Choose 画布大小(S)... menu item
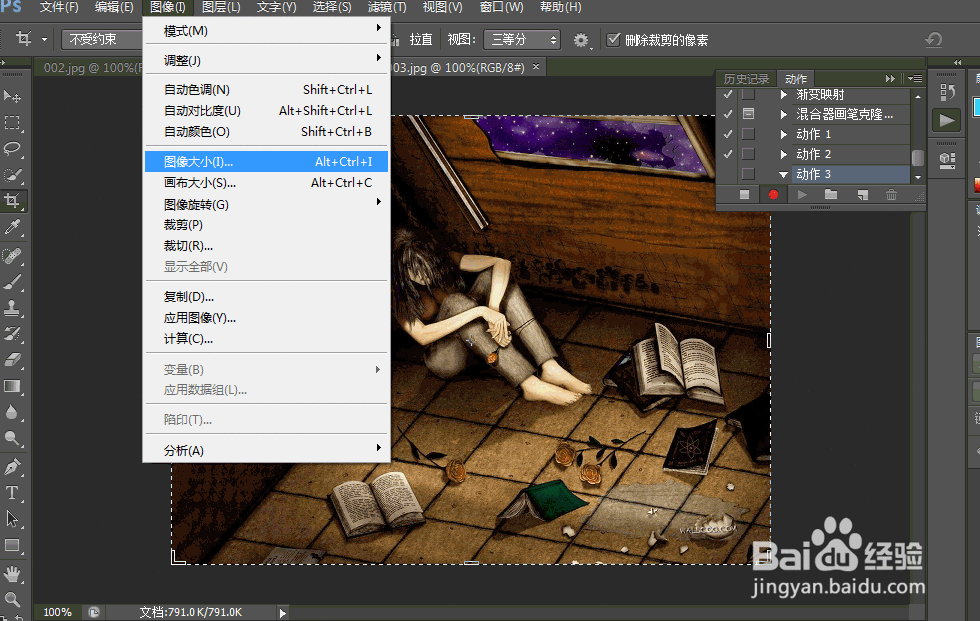980x621 pixels. [x=266, y=183]
